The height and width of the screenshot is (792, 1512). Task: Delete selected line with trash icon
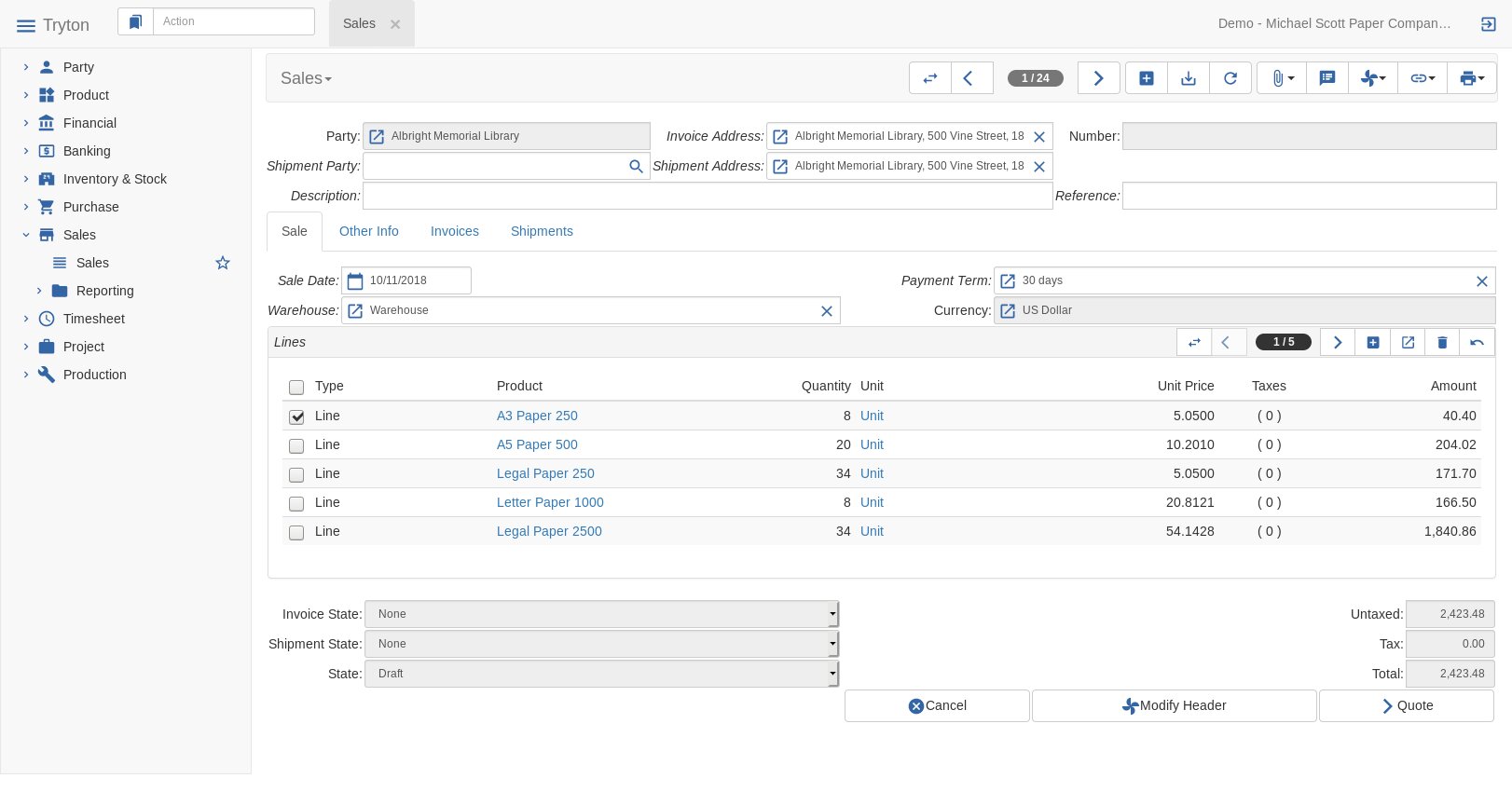(1442, 342)
